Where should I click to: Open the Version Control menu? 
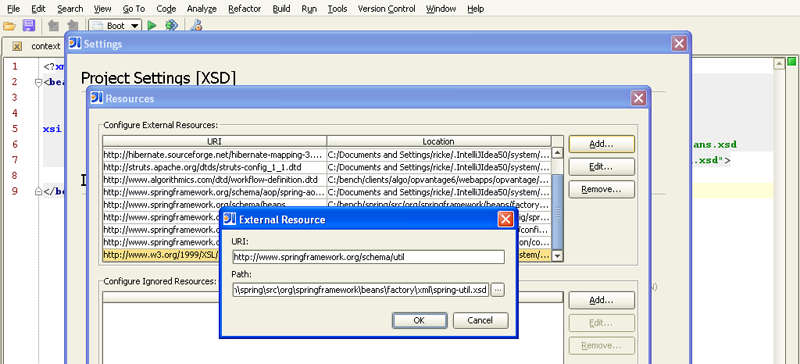tap(387, 9)
